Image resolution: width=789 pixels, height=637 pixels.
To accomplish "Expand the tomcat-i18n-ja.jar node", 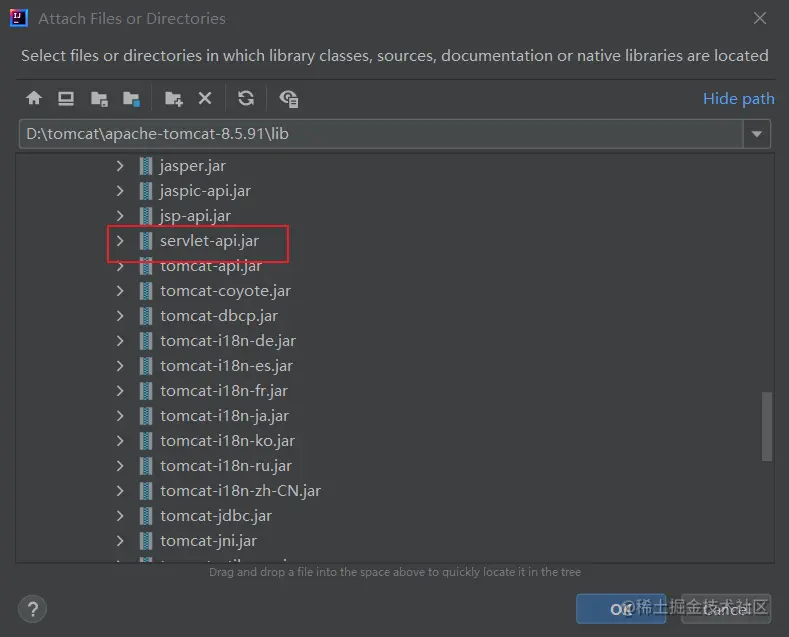I will point(120,416).
